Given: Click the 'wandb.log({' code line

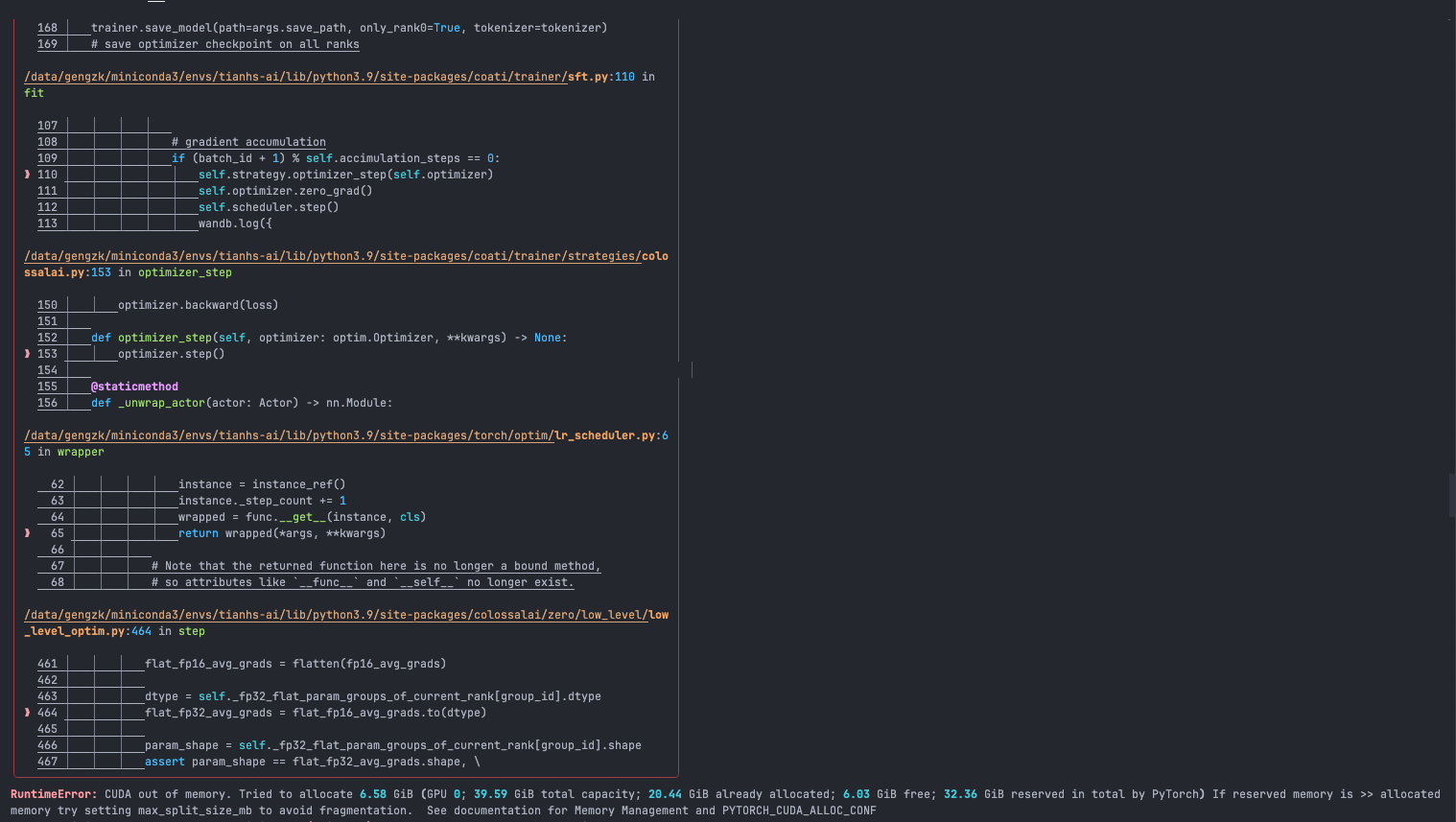Looking at the screenshot, I should (235, 223).
